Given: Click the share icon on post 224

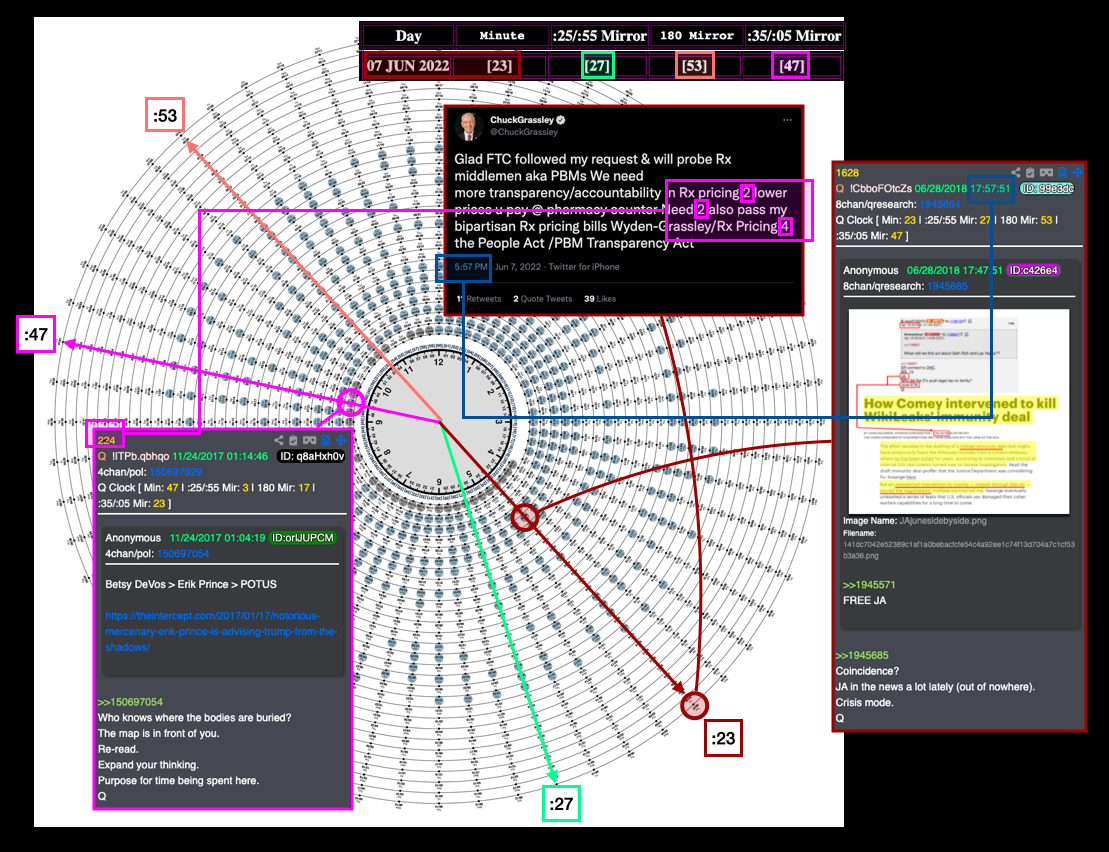Looking at the screenshot, I should [x=279, y=440].
